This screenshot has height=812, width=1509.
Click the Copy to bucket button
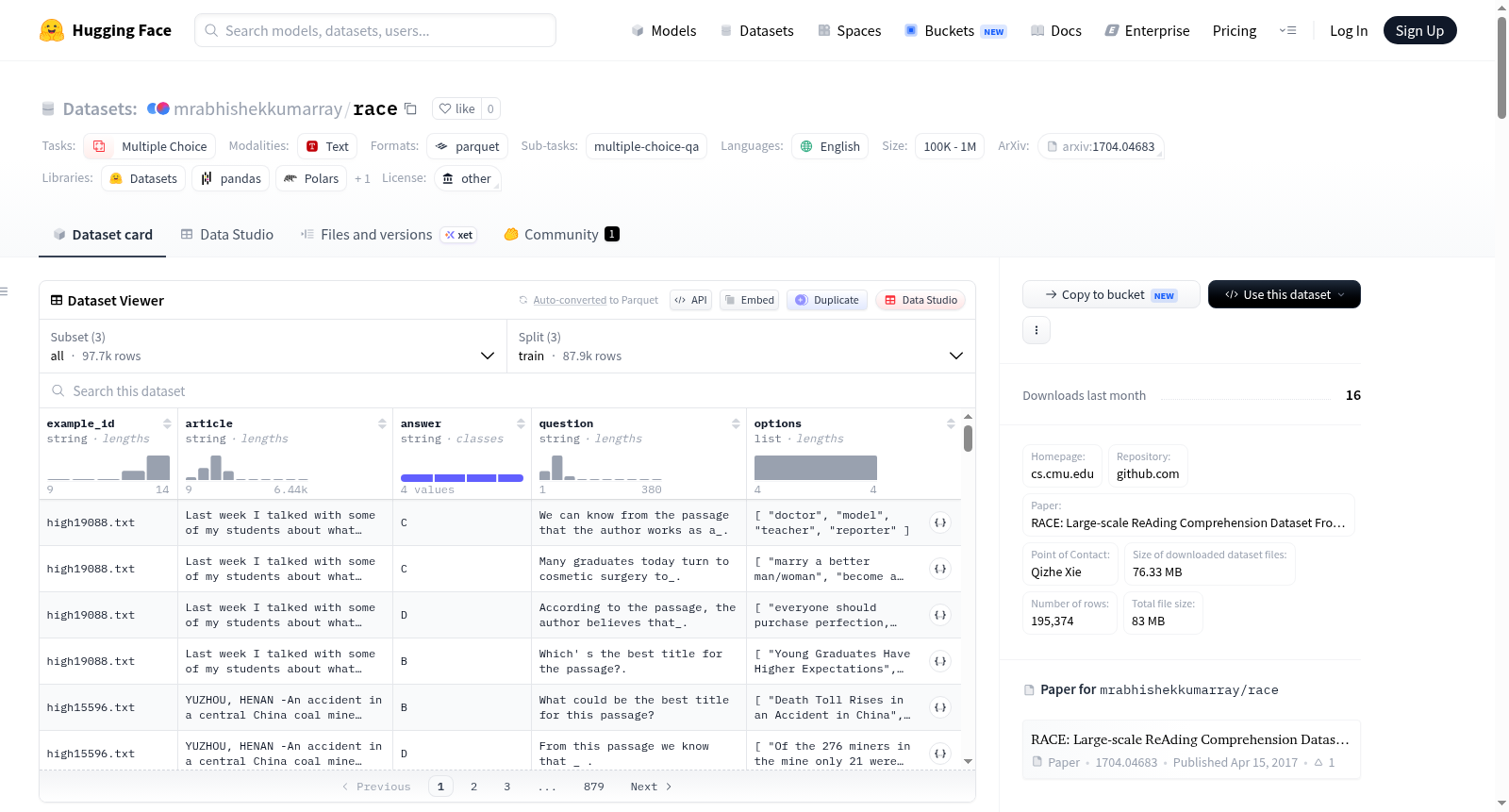tap(1111, 294)
